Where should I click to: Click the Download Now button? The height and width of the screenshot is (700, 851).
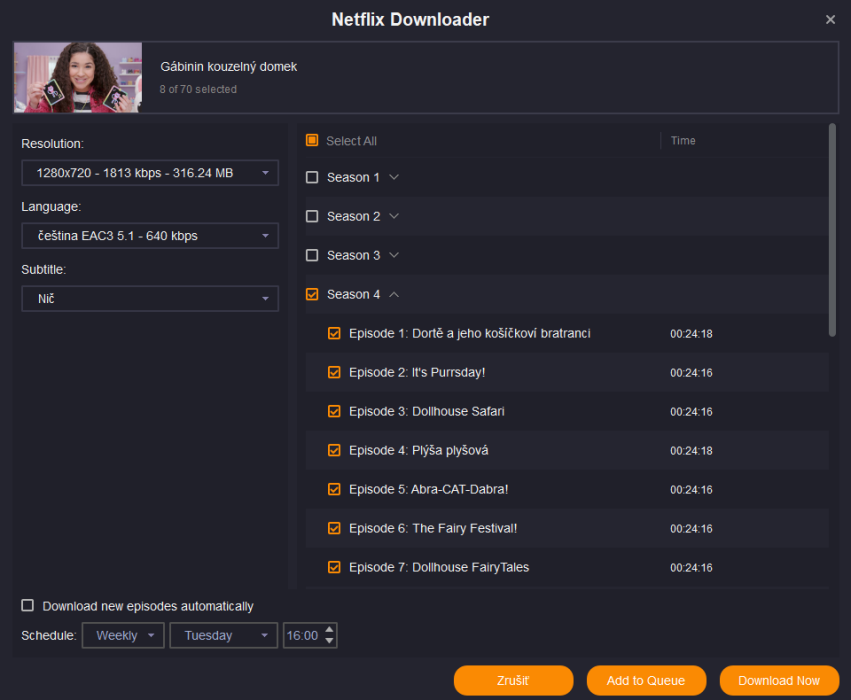click(779, 681)
